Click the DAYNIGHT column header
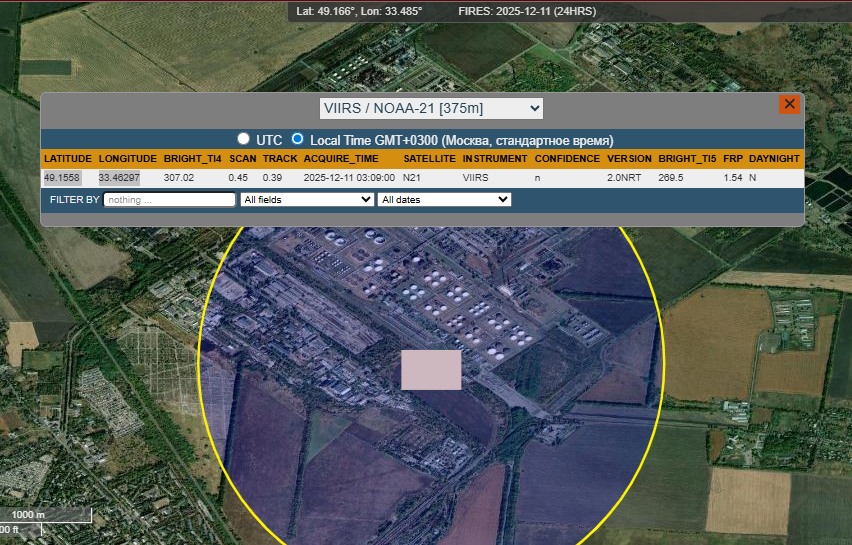The width and height of the screenshot is (852, 545). click(774, 159)
